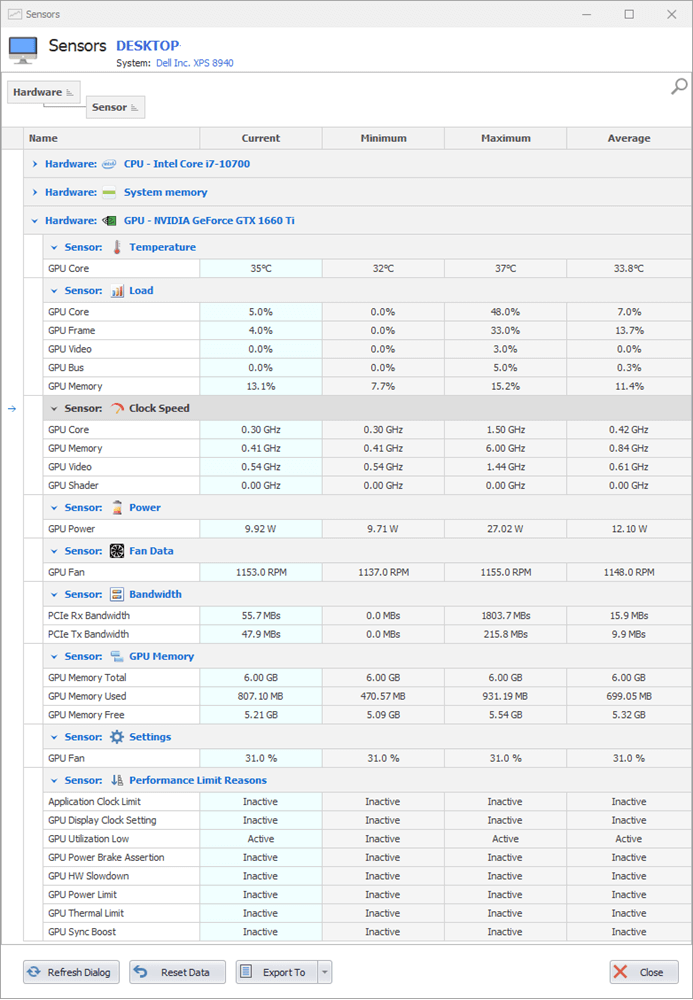Select the GPU Display Clock Setting row
Screen dimensions: 693x1000
tap(367, 820)
